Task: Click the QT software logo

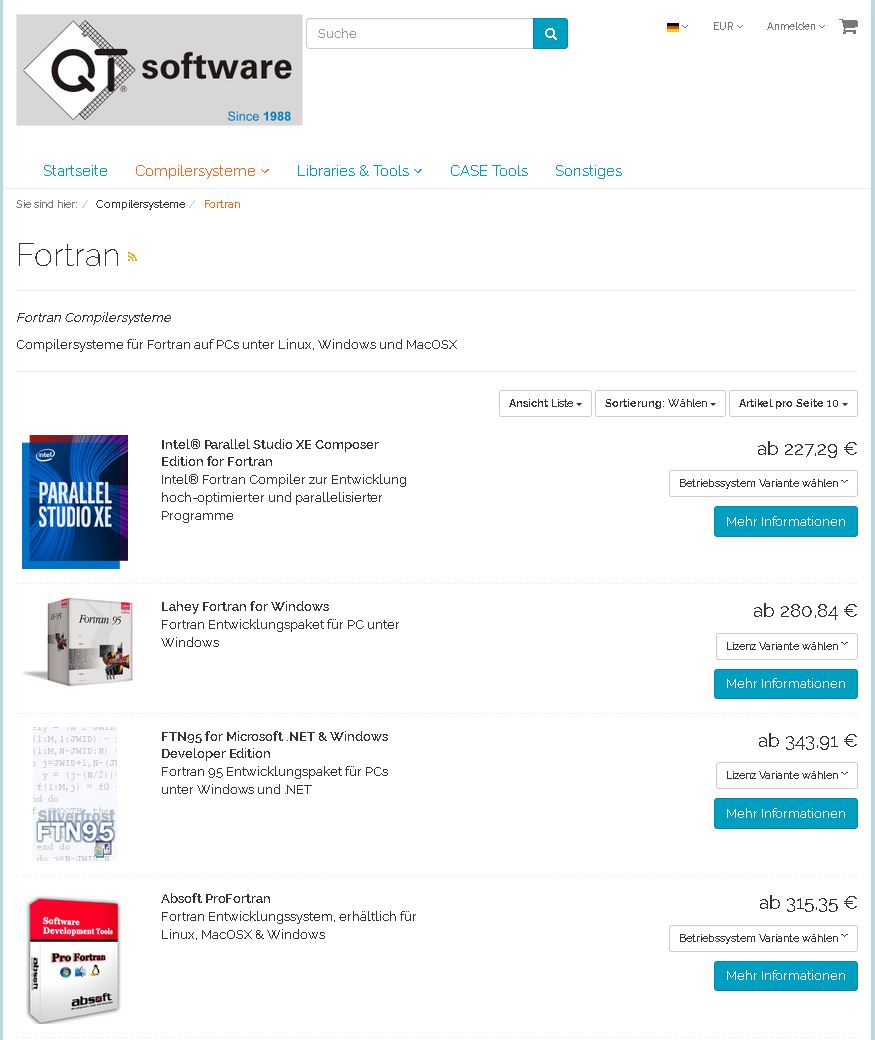Action: point(159,70)
